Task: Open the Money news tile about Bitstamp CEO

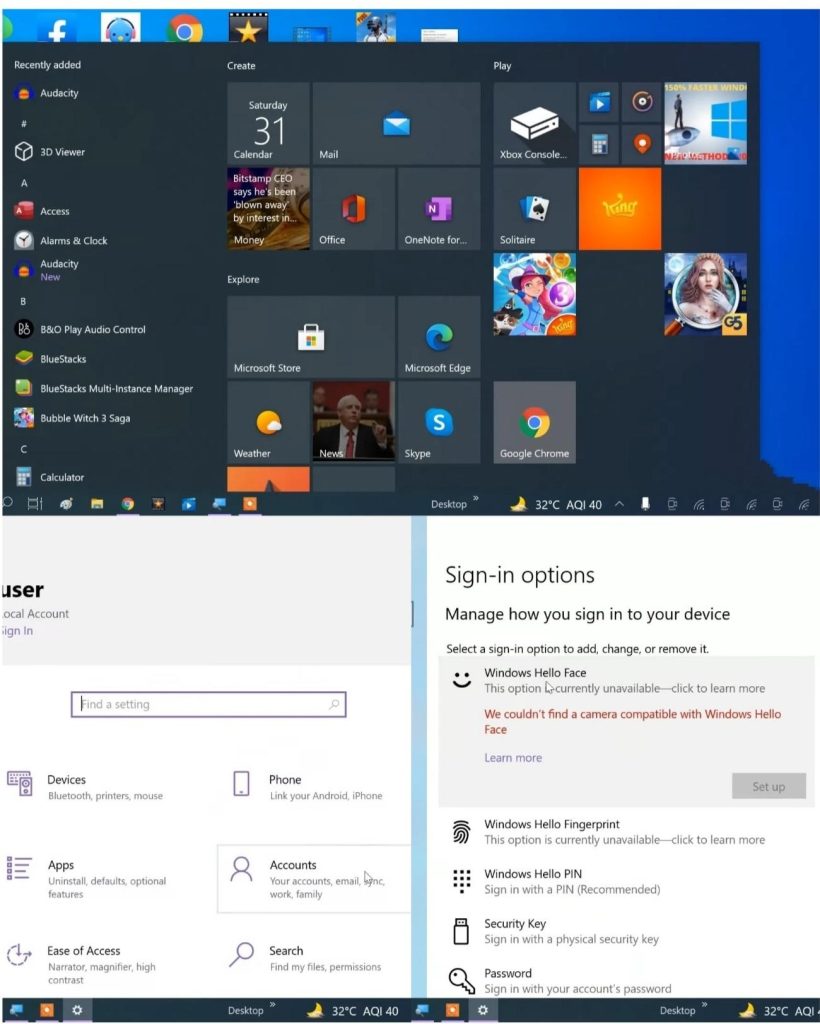Action: [268, 209]
